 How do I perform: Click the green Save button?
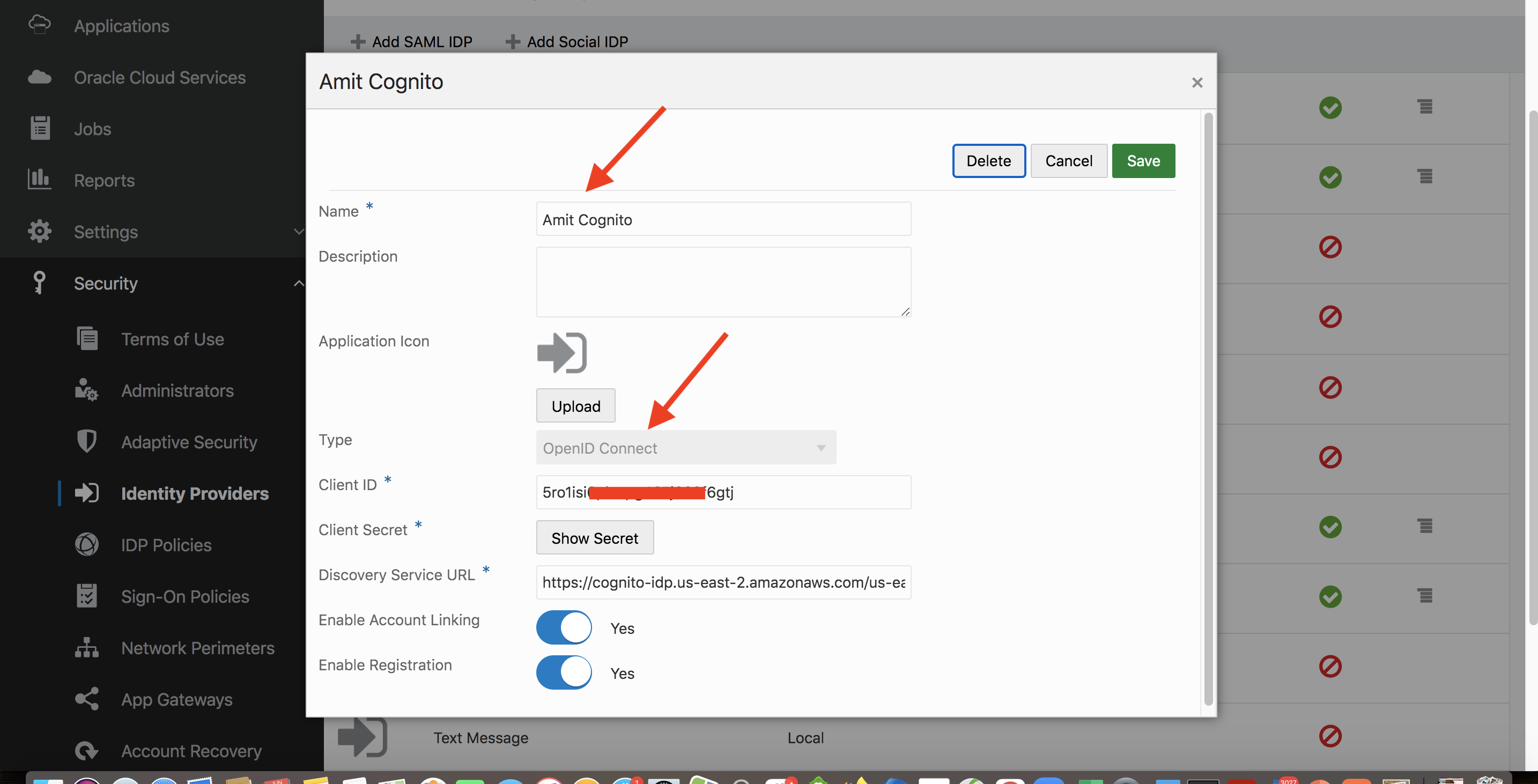1143,161
